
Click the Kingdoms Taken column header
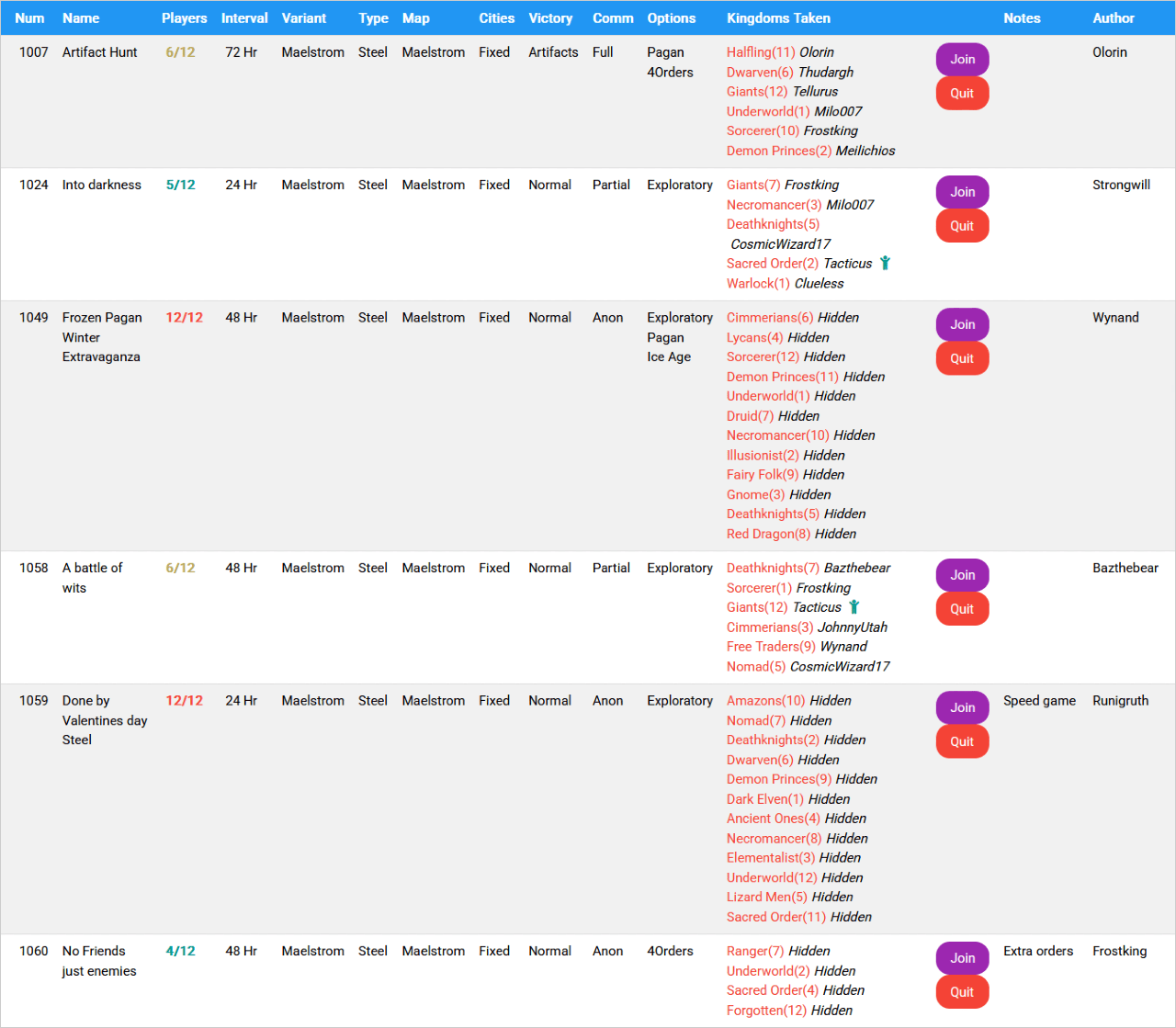click(778, 18)
